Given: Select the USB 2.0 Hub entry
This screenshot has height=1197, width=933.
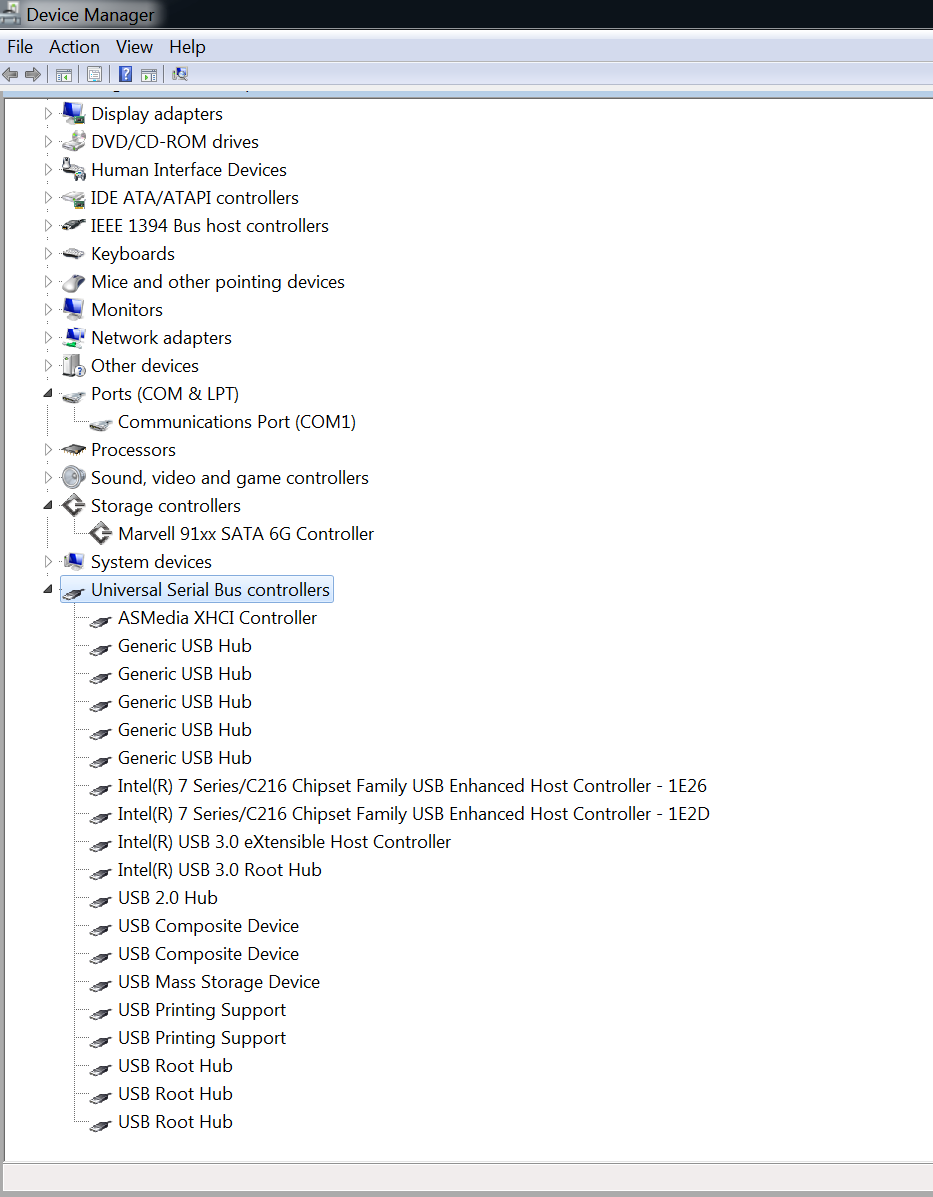Looking at the screenshot, I should point(168,898).
